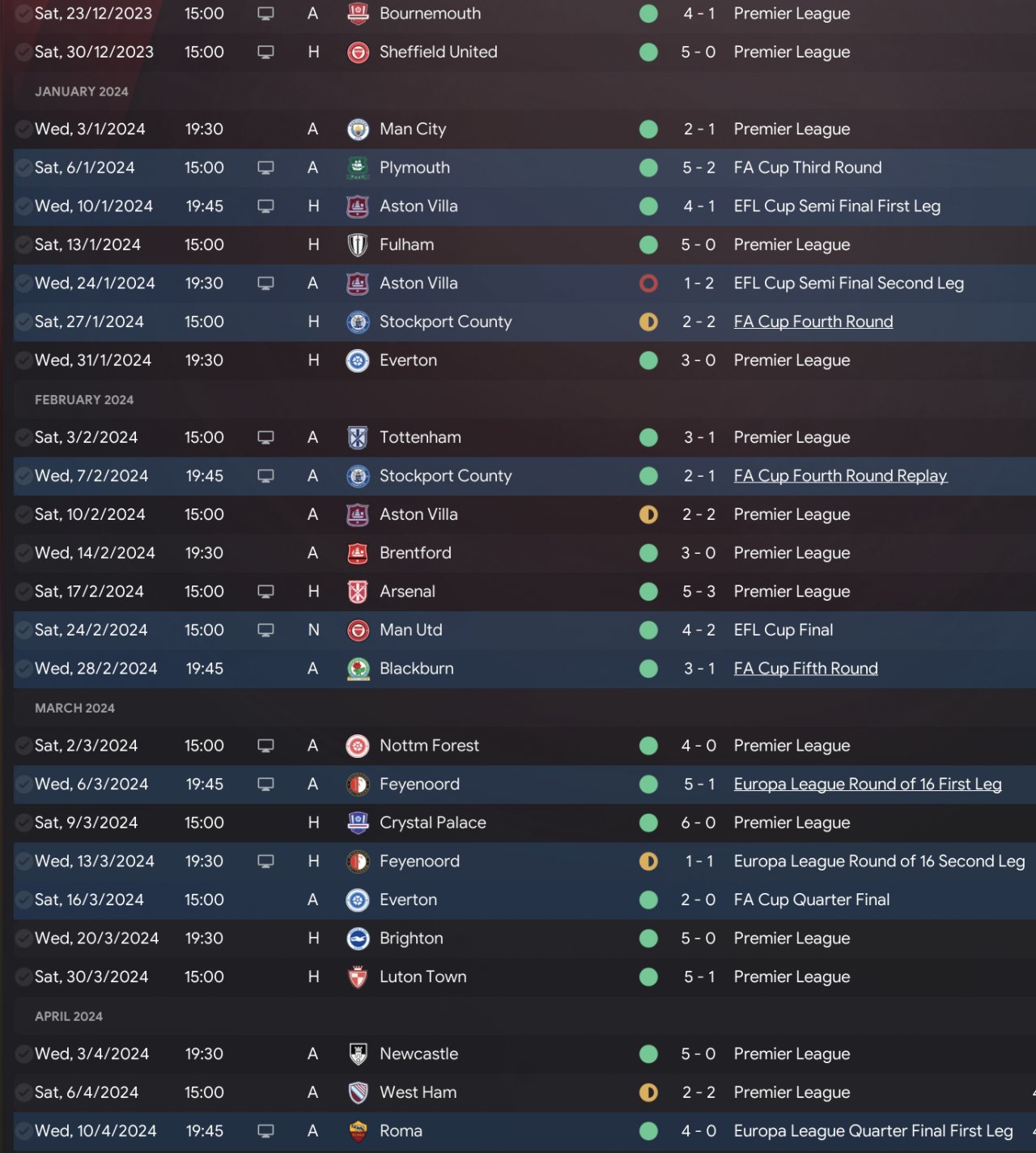Open Europa League Round of 16 First Leg link

[x=867, y=785]
